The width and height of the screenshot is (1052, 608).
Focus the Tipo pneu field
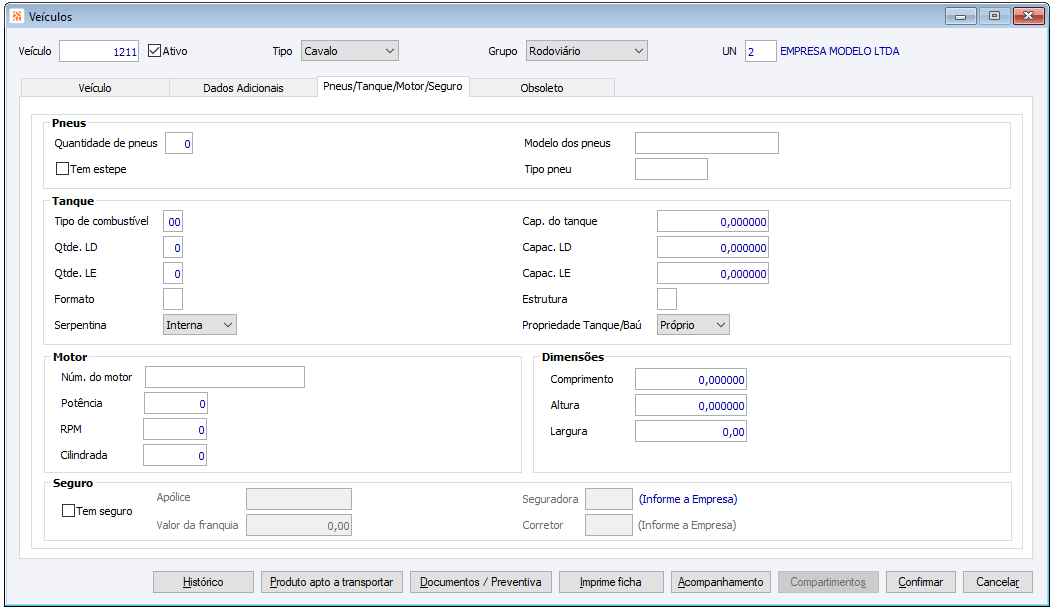[x=672, y=169]
